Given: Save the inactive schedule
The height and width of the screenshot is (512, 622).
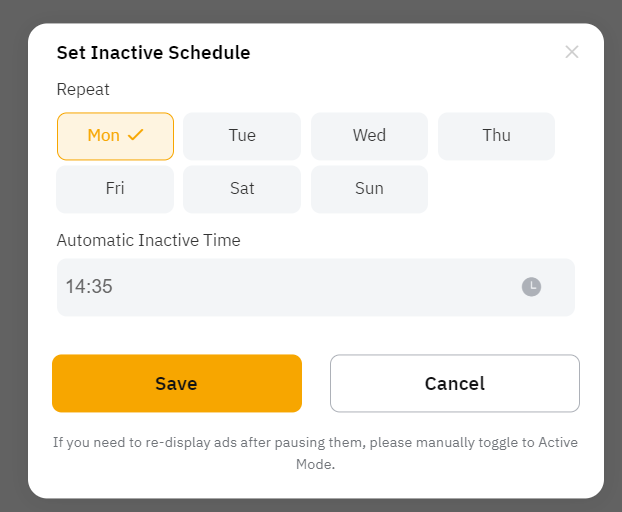Looking at the screenshot, I should (177, 383).
